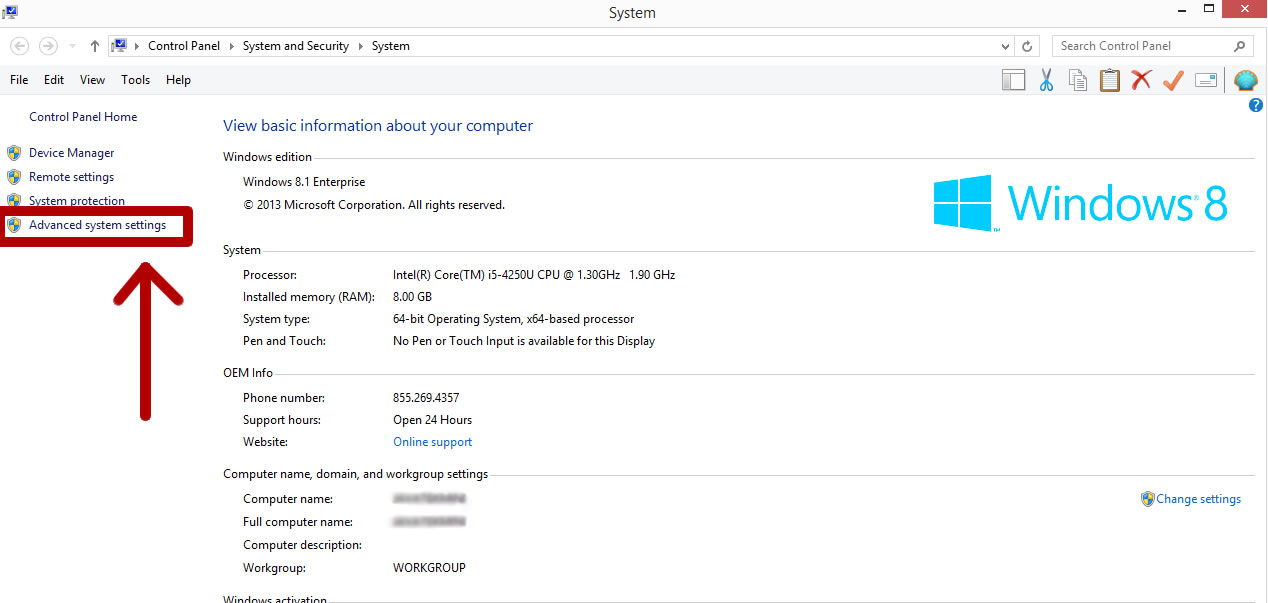Open System protection link
Screen dimensions: 1268x603
click(x=77, y=201)
